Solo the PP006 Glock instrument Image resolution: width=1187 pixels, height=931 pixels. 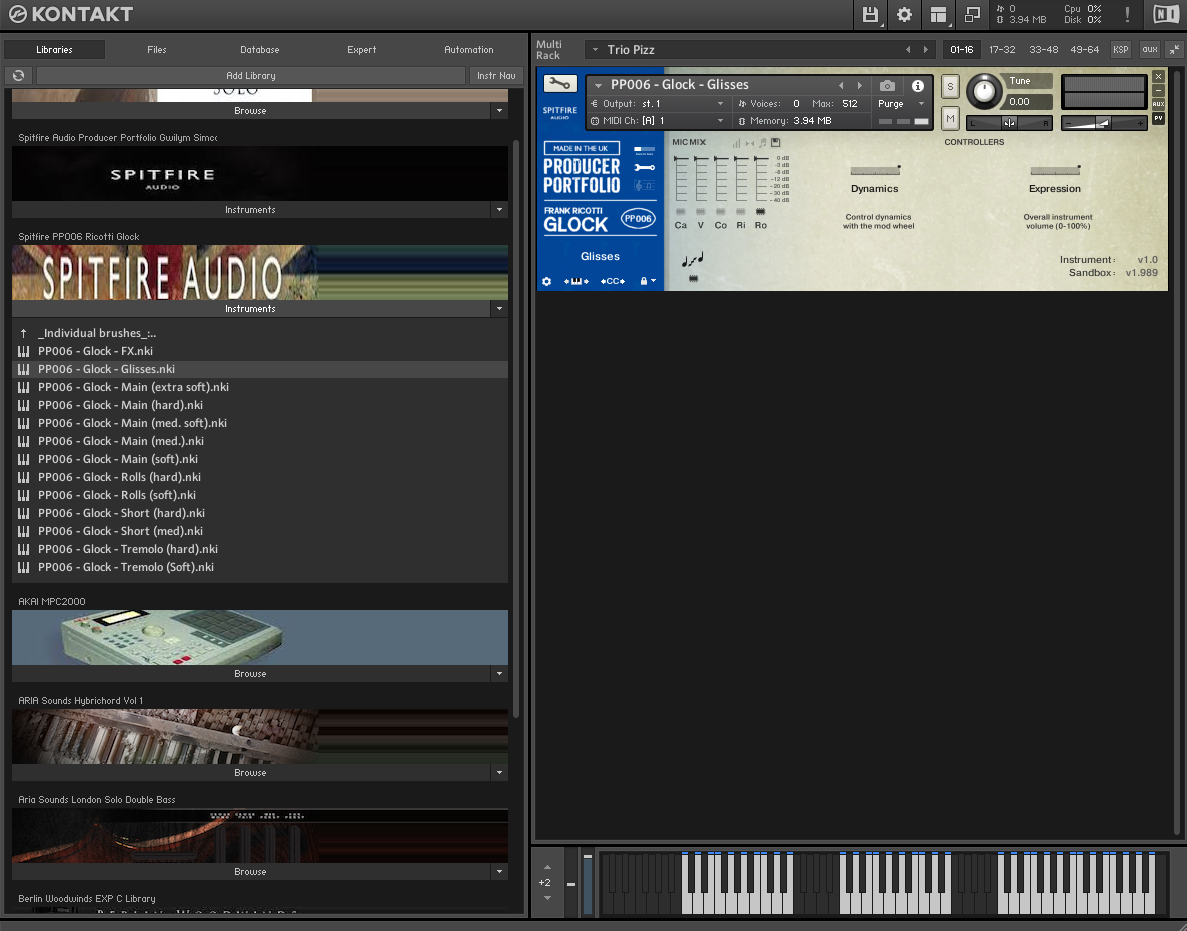click(950, 86)
